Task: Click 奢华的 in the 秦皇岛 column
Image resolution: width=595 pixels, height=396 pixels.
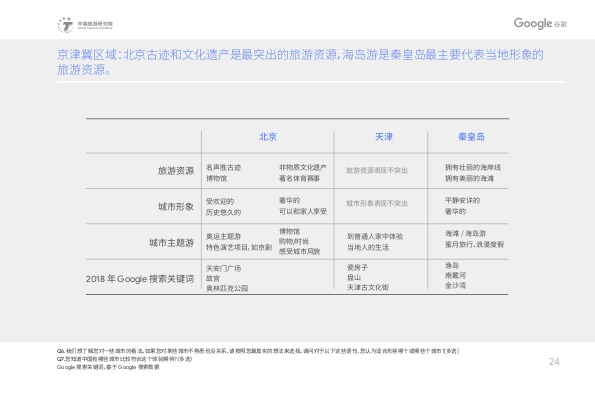Action: click(x=455, y=211)
